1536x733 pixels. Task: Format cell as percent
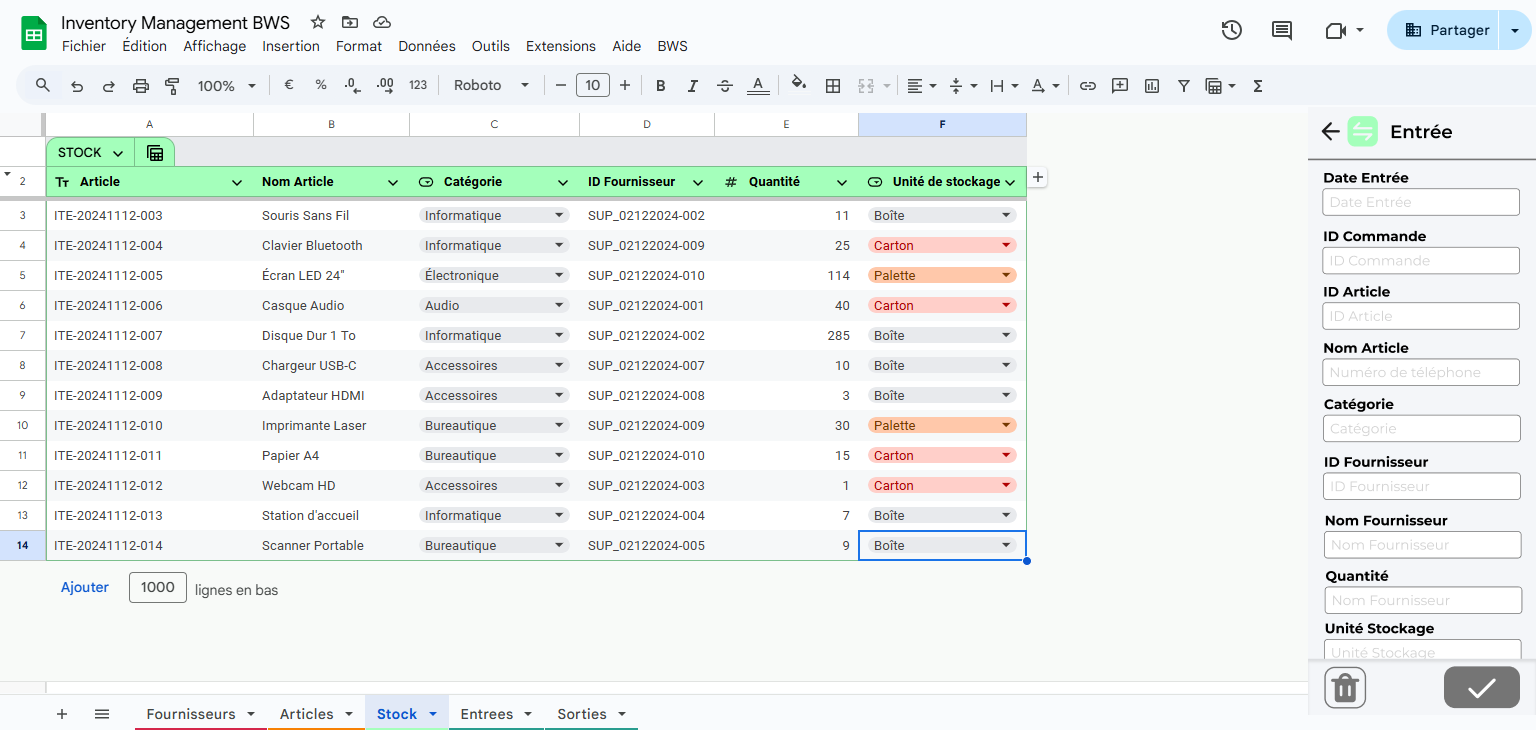[321, 85]
